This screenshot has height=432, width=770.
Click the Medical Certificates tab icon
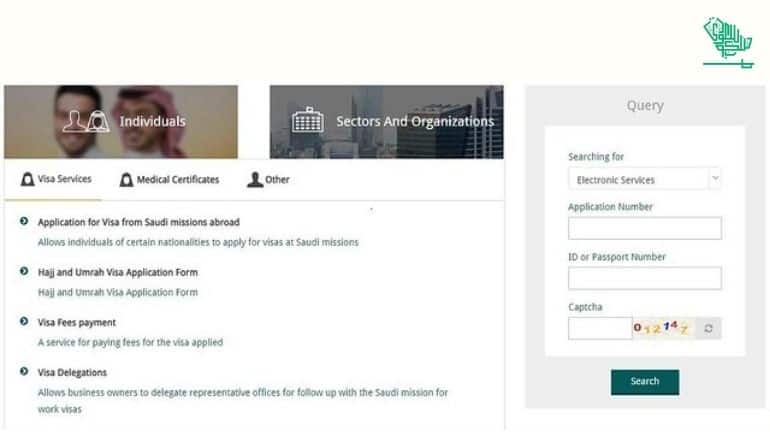(x=126, y=180)
